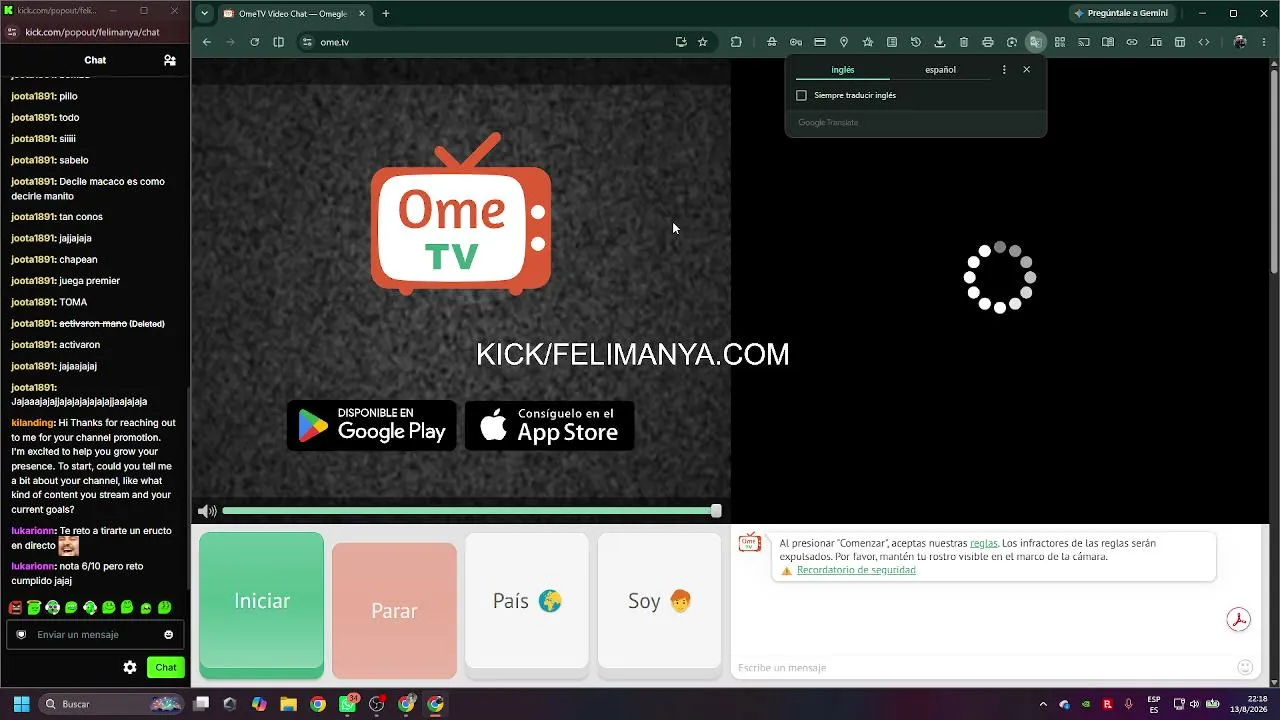The image size is (1280, 720).
Task: Open the OmeTV chat emoji picker
Action: pos(1245,667)
